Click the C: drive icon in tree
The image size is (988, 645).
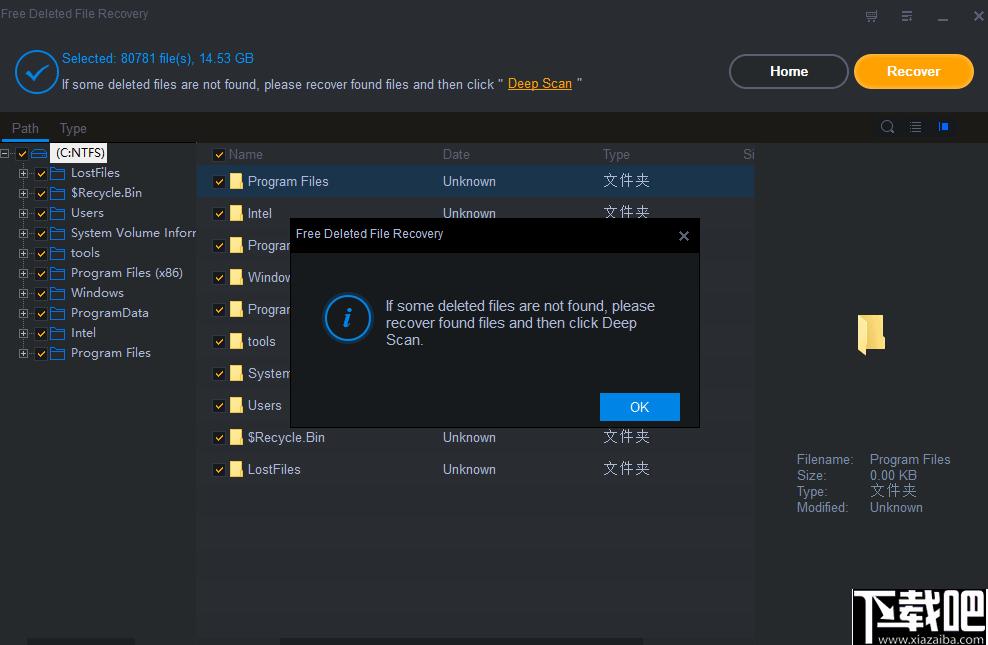coord(39,153)
